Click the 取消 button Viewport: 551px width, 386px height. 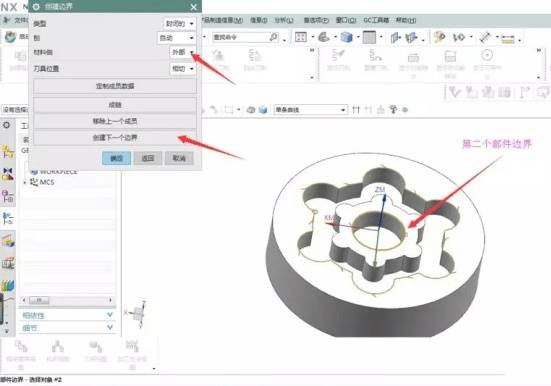point(179,158)
